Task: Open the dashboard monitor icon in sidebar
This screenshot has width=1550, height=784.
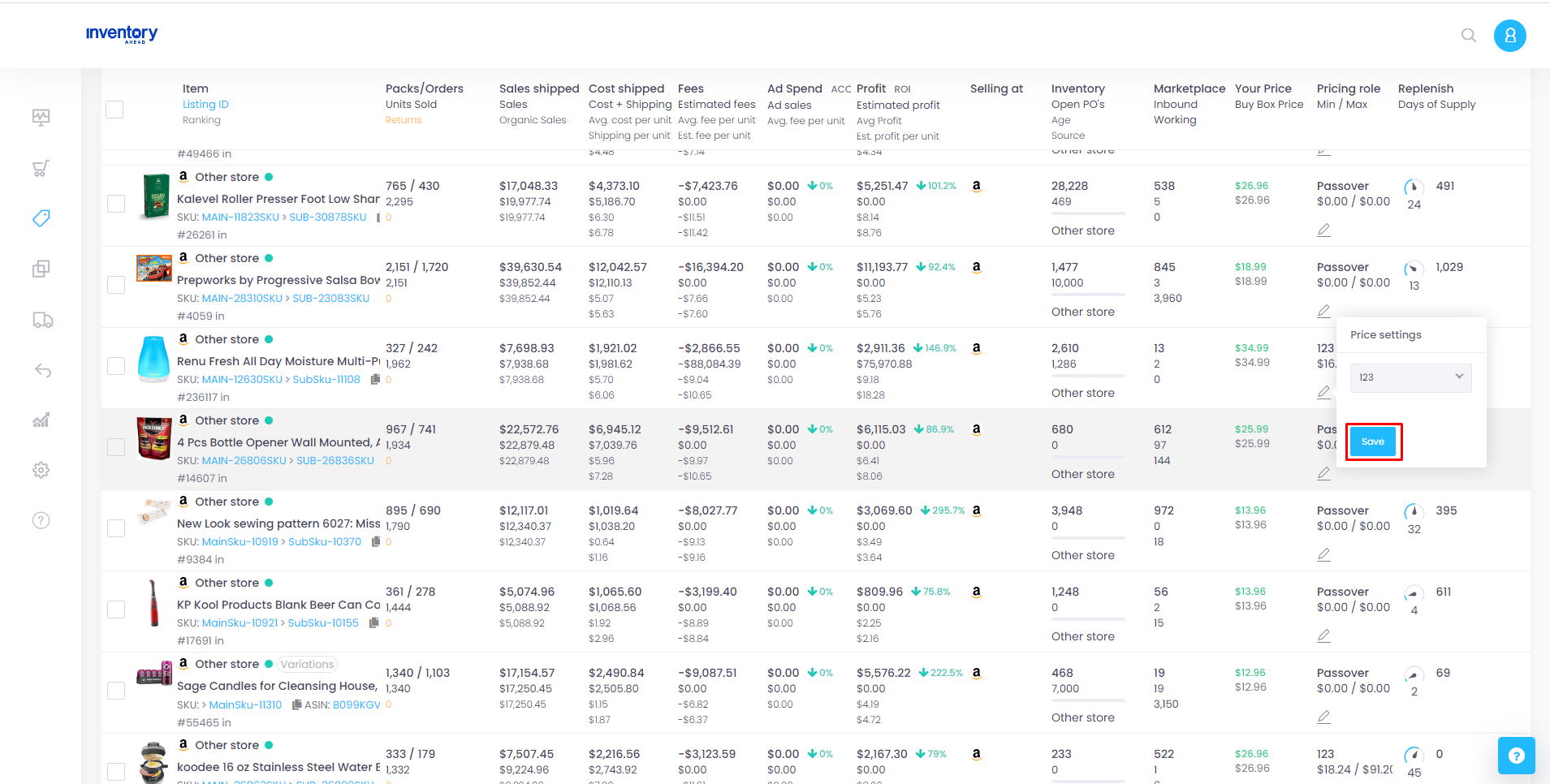Action: point(41,118)
